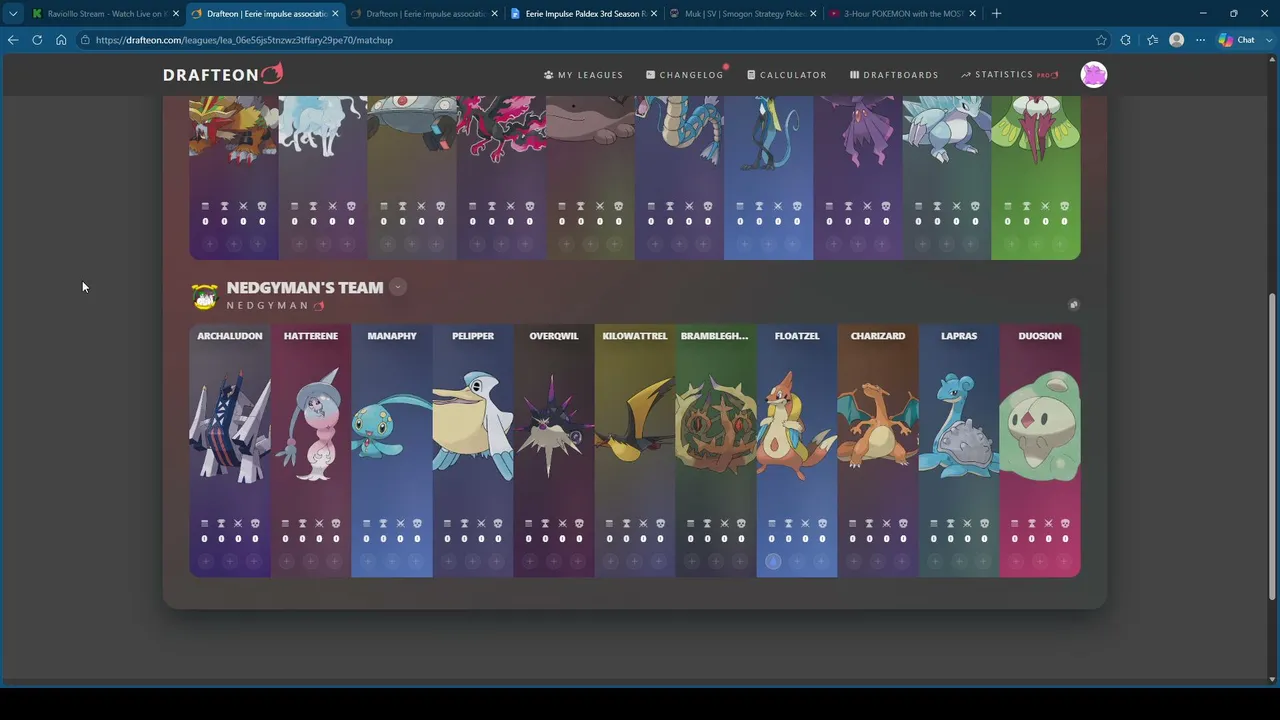Image resolution: width=1280 pixels, height=720 pixels.
Task: Click the MANAPHY name label
Action: [x=392, y=336]
